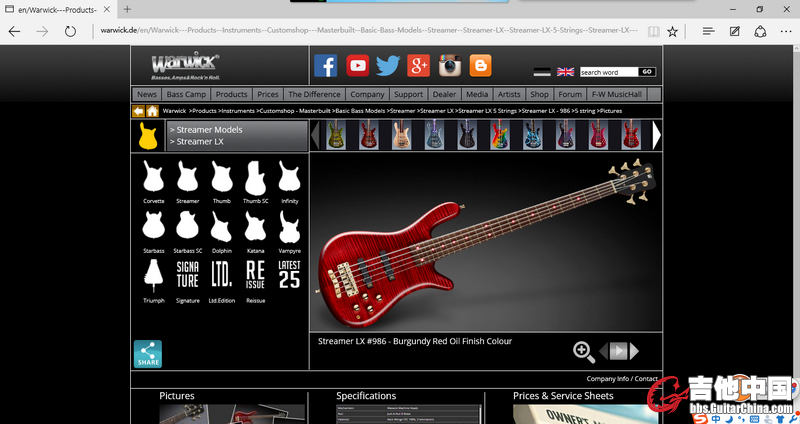Click the Share button icon
This screenshot has width=800, height=424.
pyautogui.click(x=148, y=354)
